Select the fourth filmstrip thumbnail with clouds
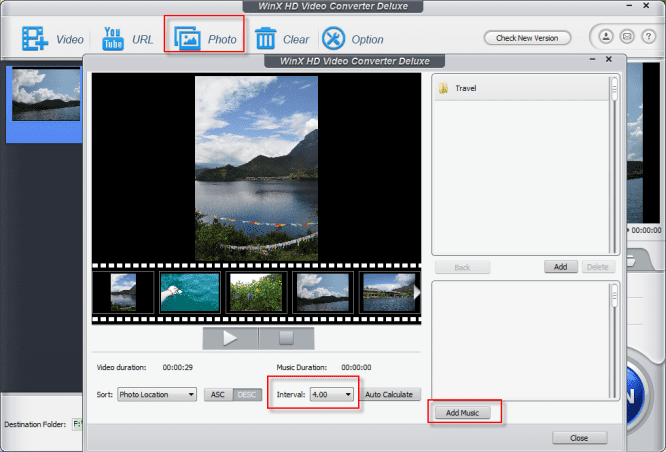This screenshot has width=666, height=452. tap(323, 292)
